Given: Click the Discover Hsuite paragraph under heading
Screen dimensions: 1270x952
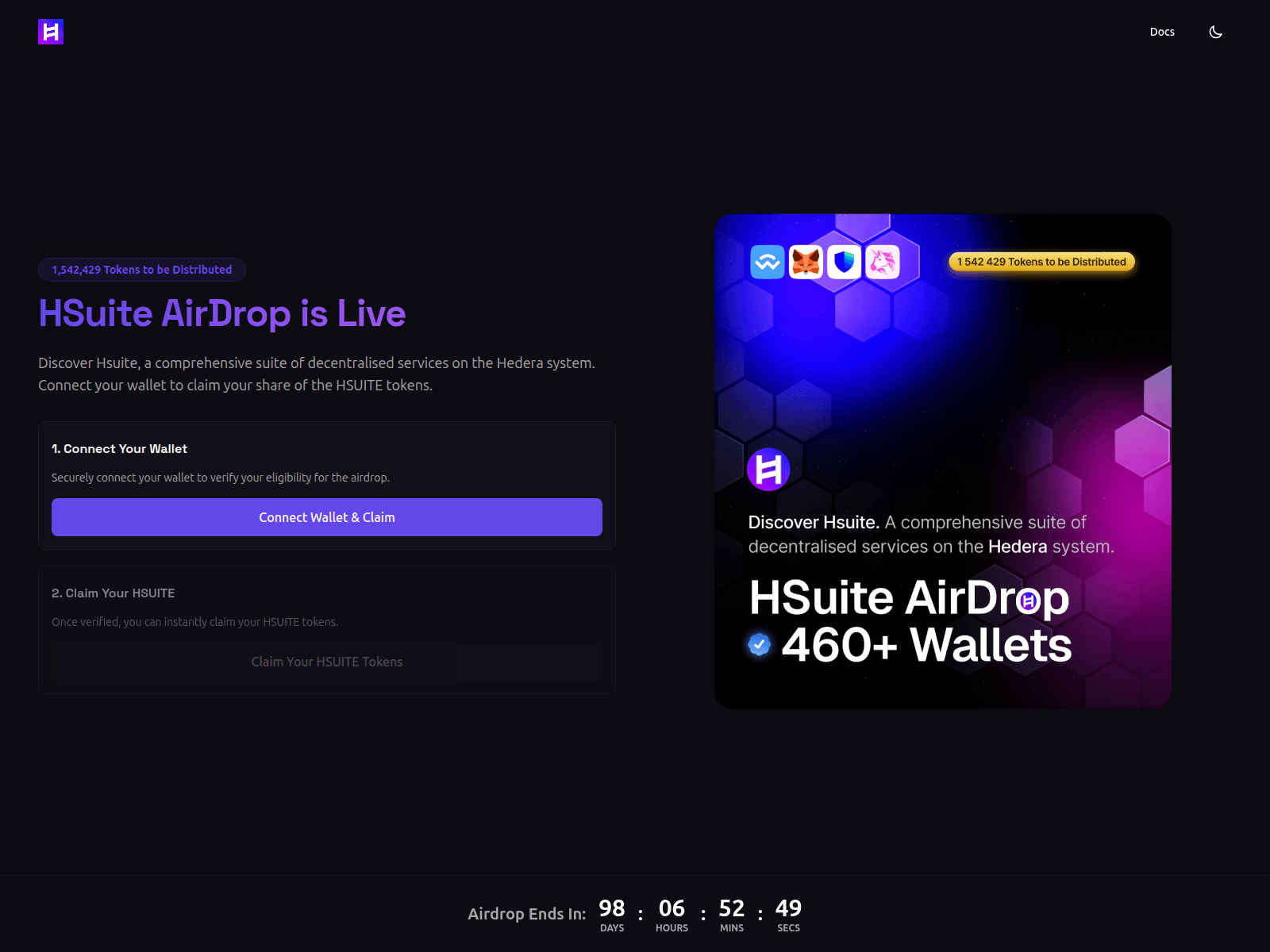Looking at the screenshot, I should point(317,374).
